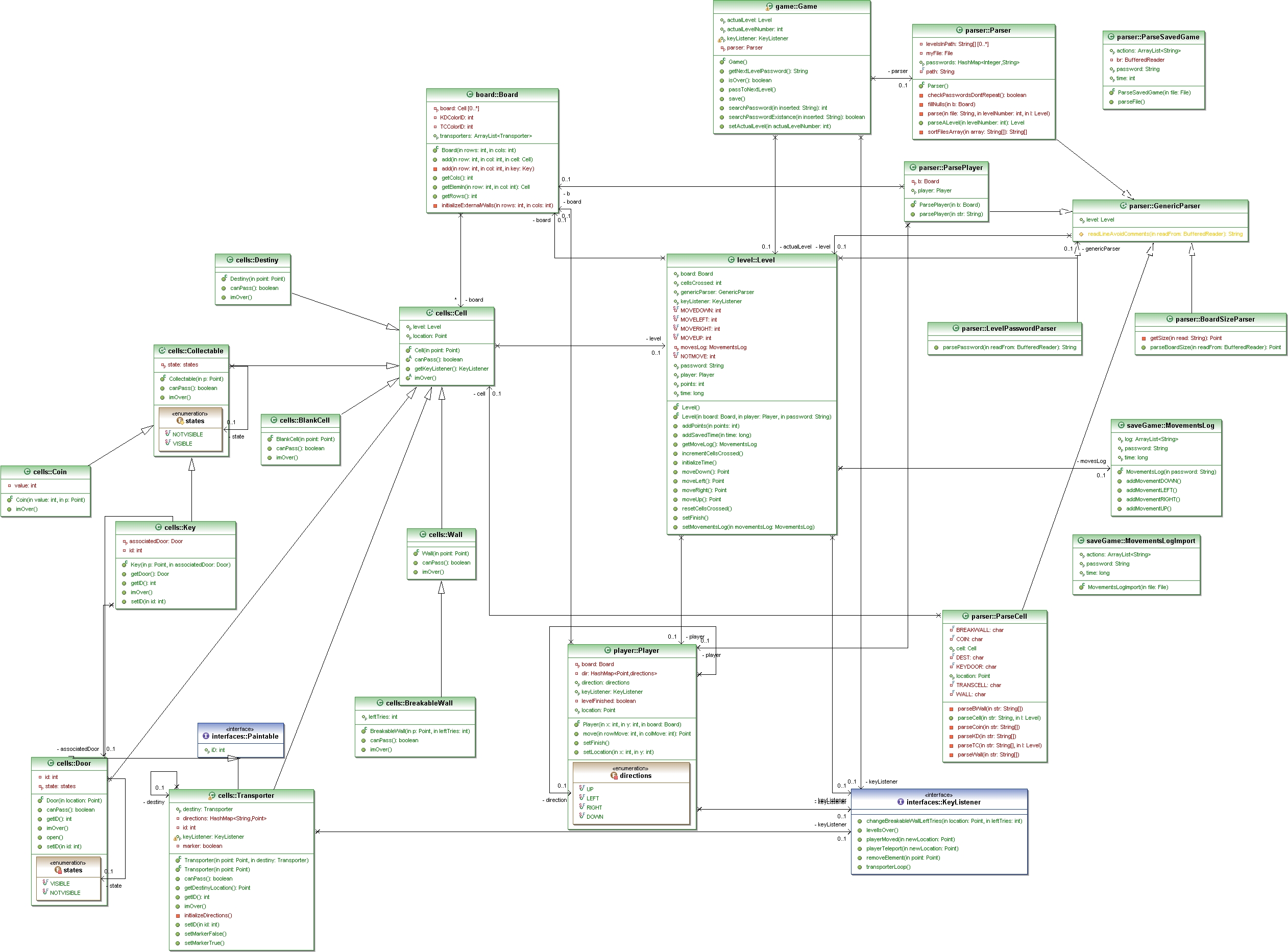Click "setMarkerTrue()" in cells::Transporter

[x=204, y=943]
